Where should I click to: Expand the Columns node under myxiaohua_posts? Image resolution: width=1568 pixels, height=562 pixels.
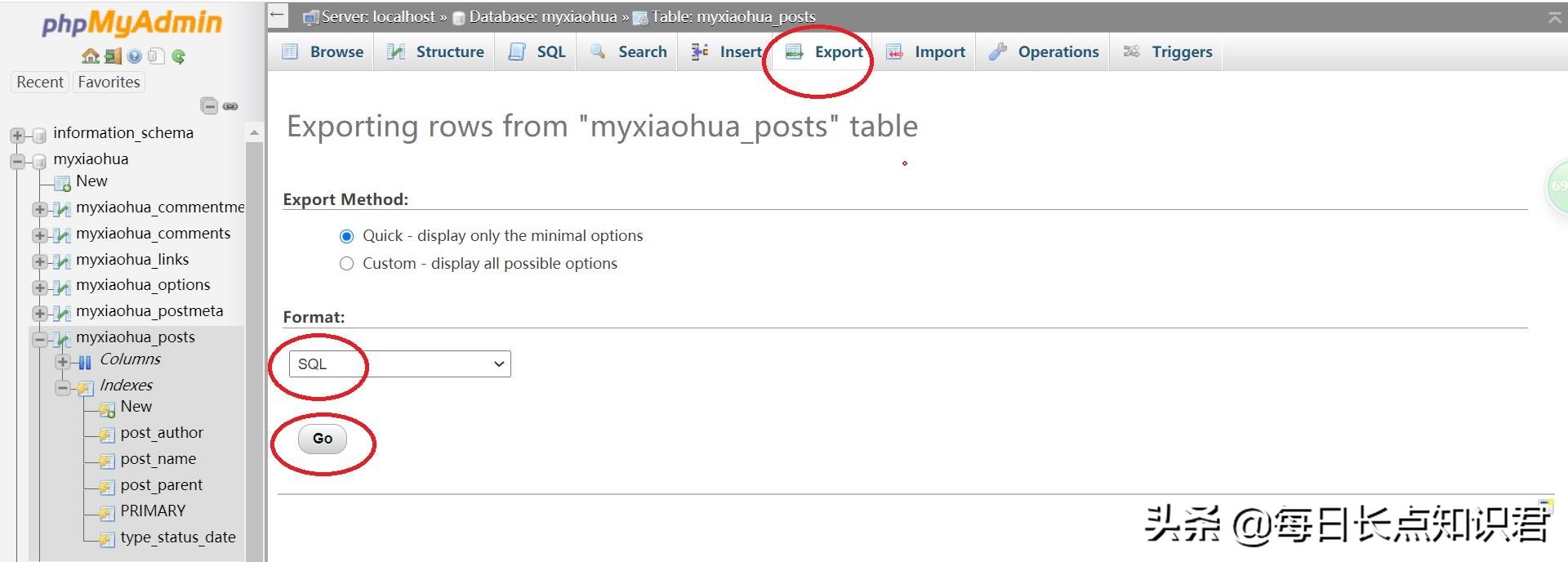click(63, 361)
